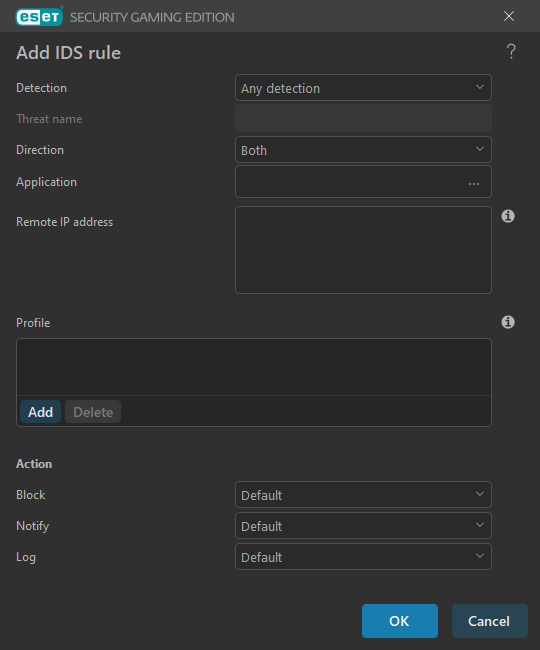Show info tooltip for Profile section
The image size is (540, 650).
coord(508,322)
